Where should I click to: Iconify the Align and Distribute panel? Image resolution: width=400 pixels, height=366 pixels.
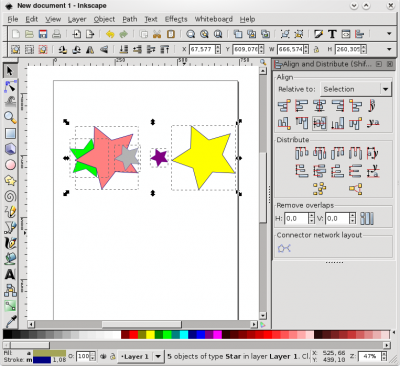tap(379, 64)
